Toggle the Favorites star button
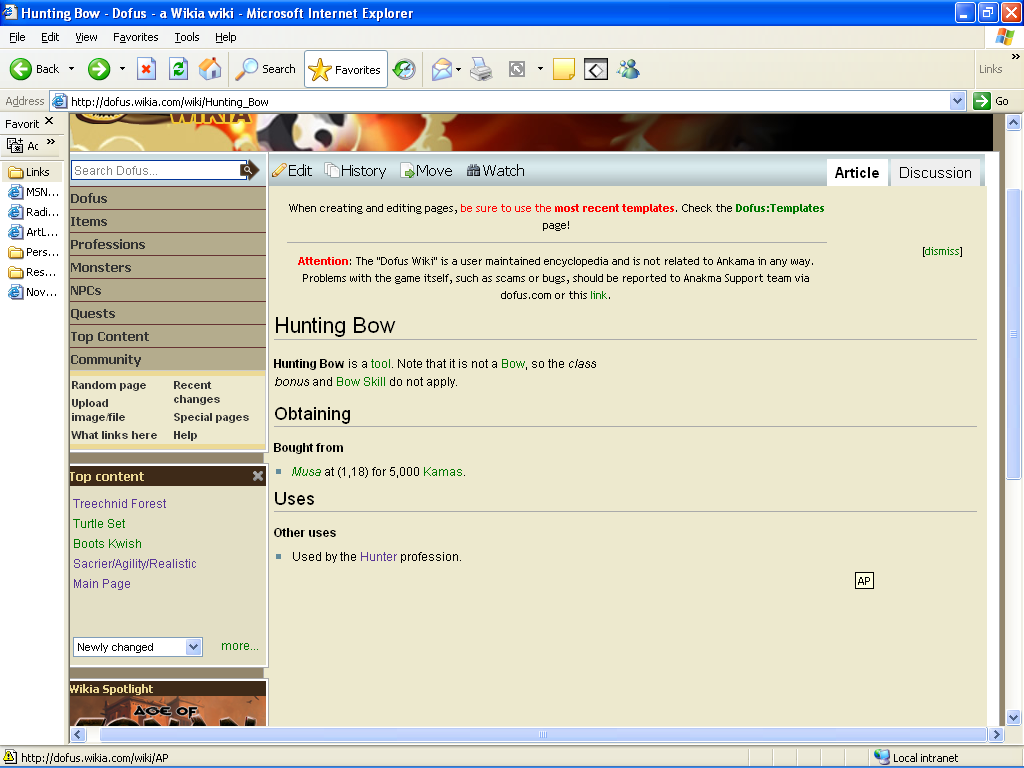Viewport: 1024px width, 768px height. [345, 69]
